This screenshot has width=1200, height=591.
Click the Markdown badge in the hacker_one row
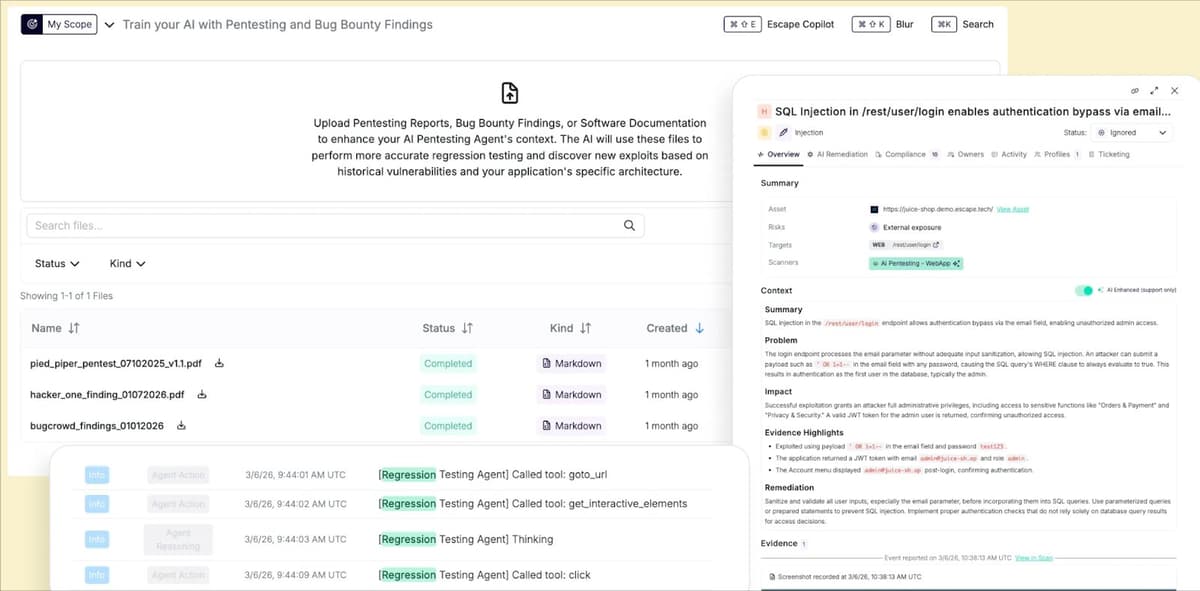click(572, 394)
